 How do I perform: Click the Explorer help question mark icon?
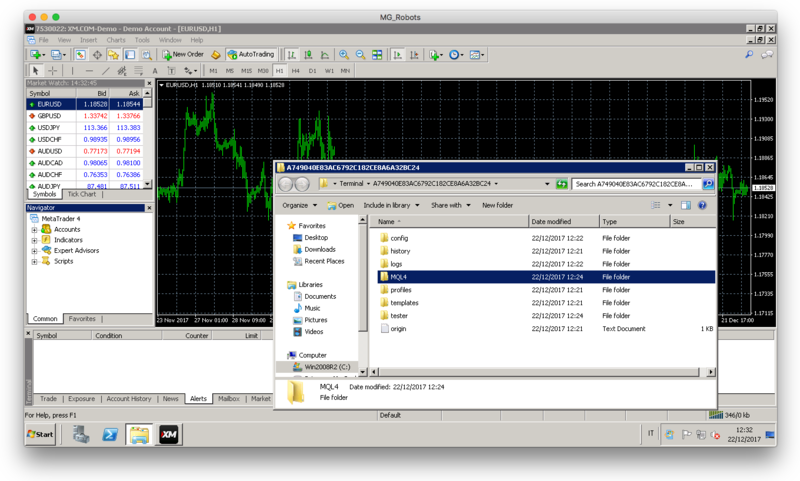702,205
